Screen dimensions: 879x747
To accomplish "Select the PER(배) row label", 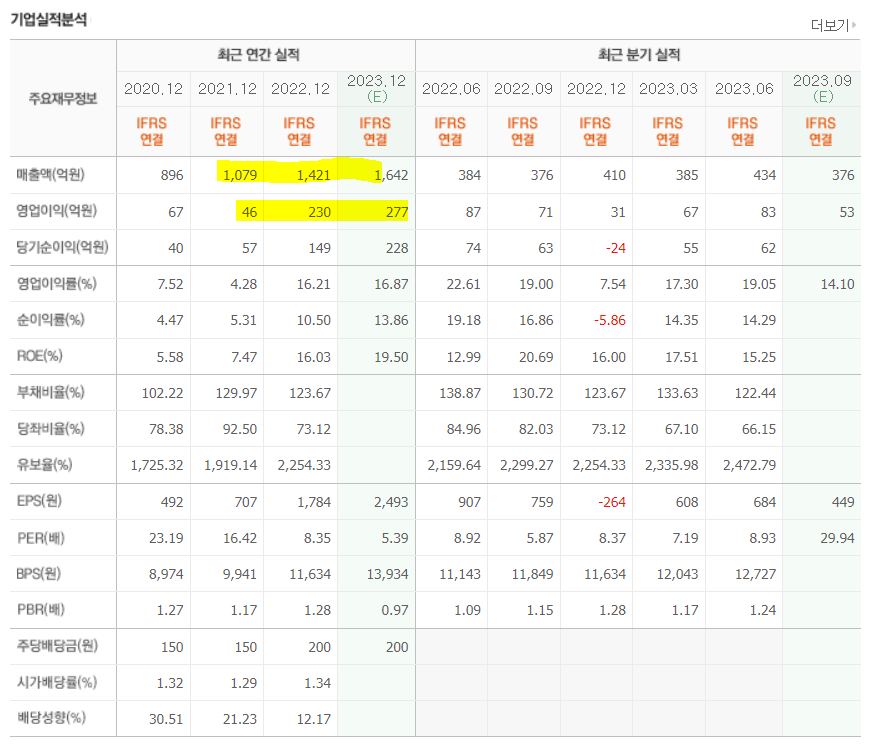I will [41, 538].
